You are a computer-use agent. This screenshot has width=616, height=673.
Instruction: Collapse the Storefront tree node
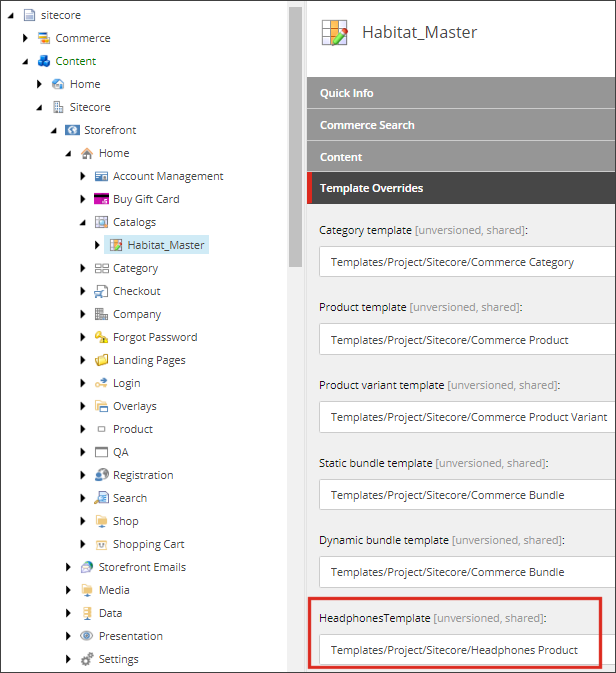tap(54, 130)
